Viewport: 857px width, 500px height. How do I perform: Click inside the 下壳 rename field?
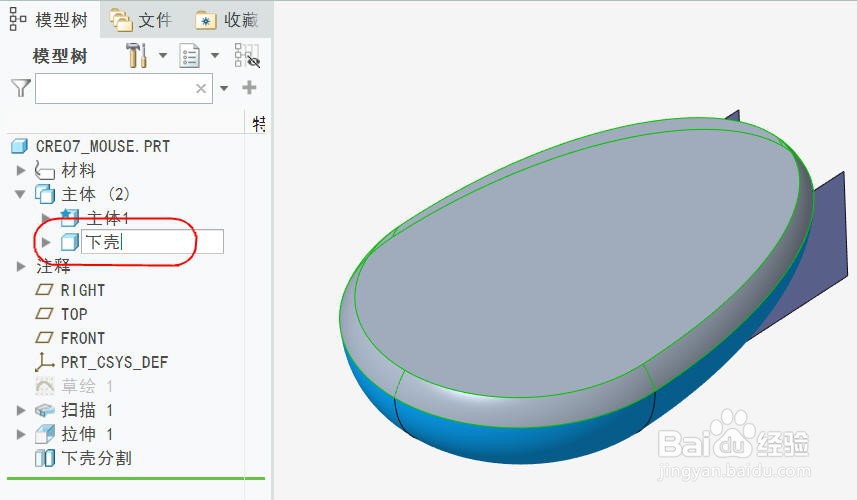coord(152,242)
